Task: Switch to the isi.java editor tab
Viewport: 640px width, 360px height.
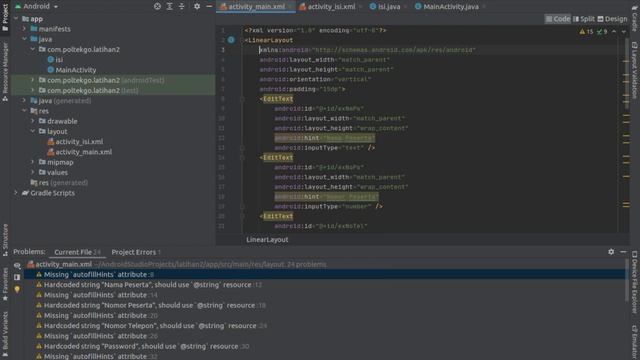Action: click(388, 7)
